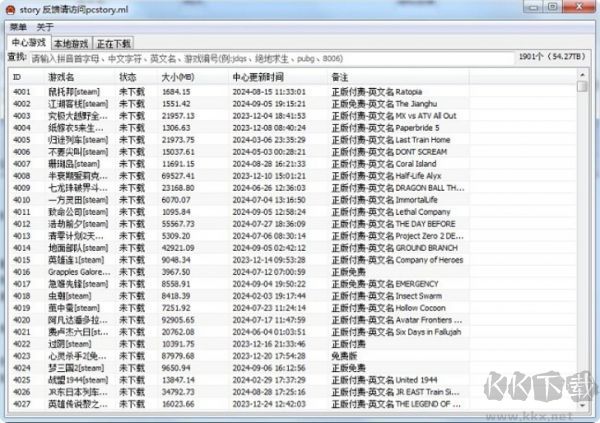Select game Grapples Galore
The image size is (600, 423).
pos(79,272)
